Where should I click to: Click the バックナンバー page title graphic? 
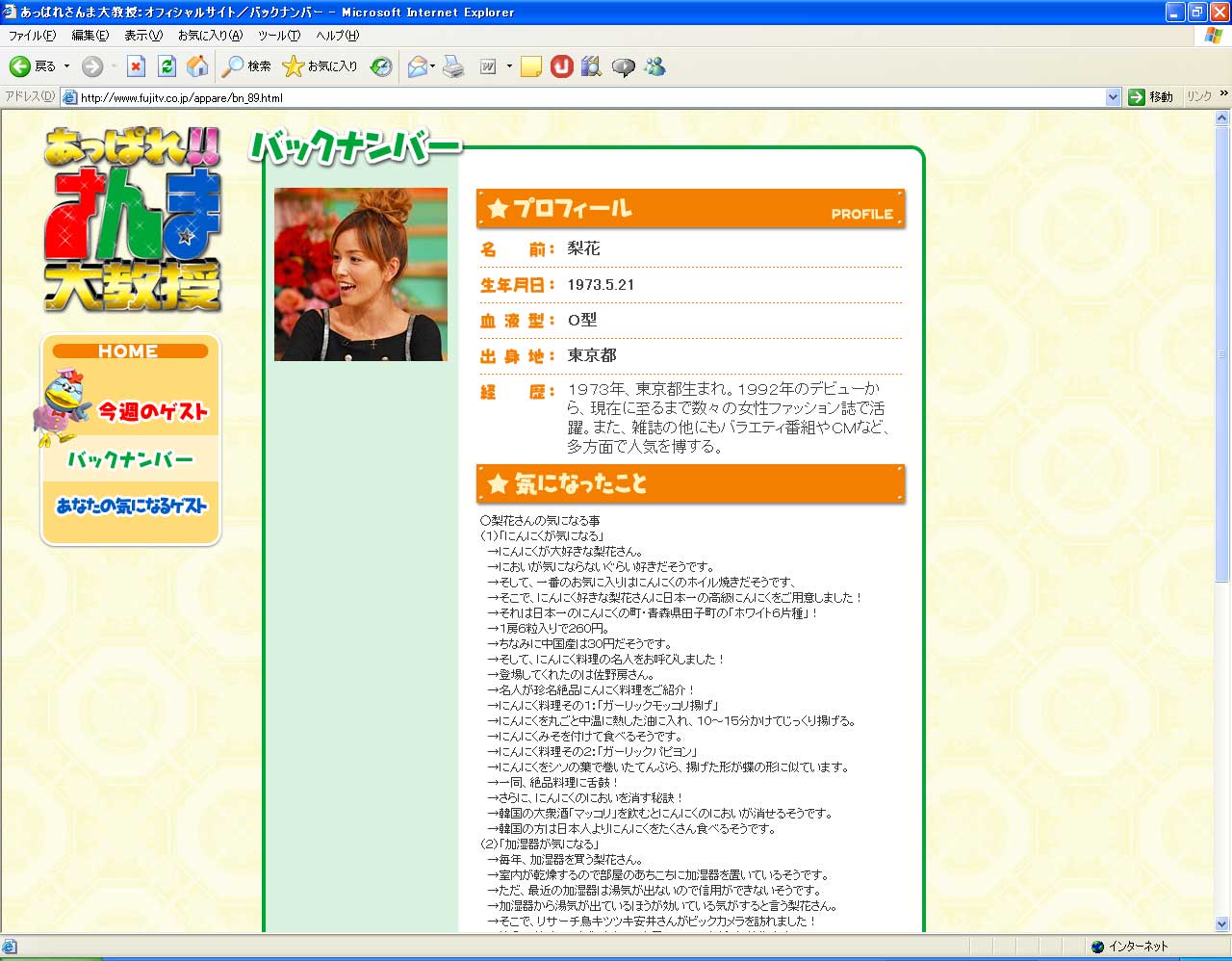pos(356,146)
